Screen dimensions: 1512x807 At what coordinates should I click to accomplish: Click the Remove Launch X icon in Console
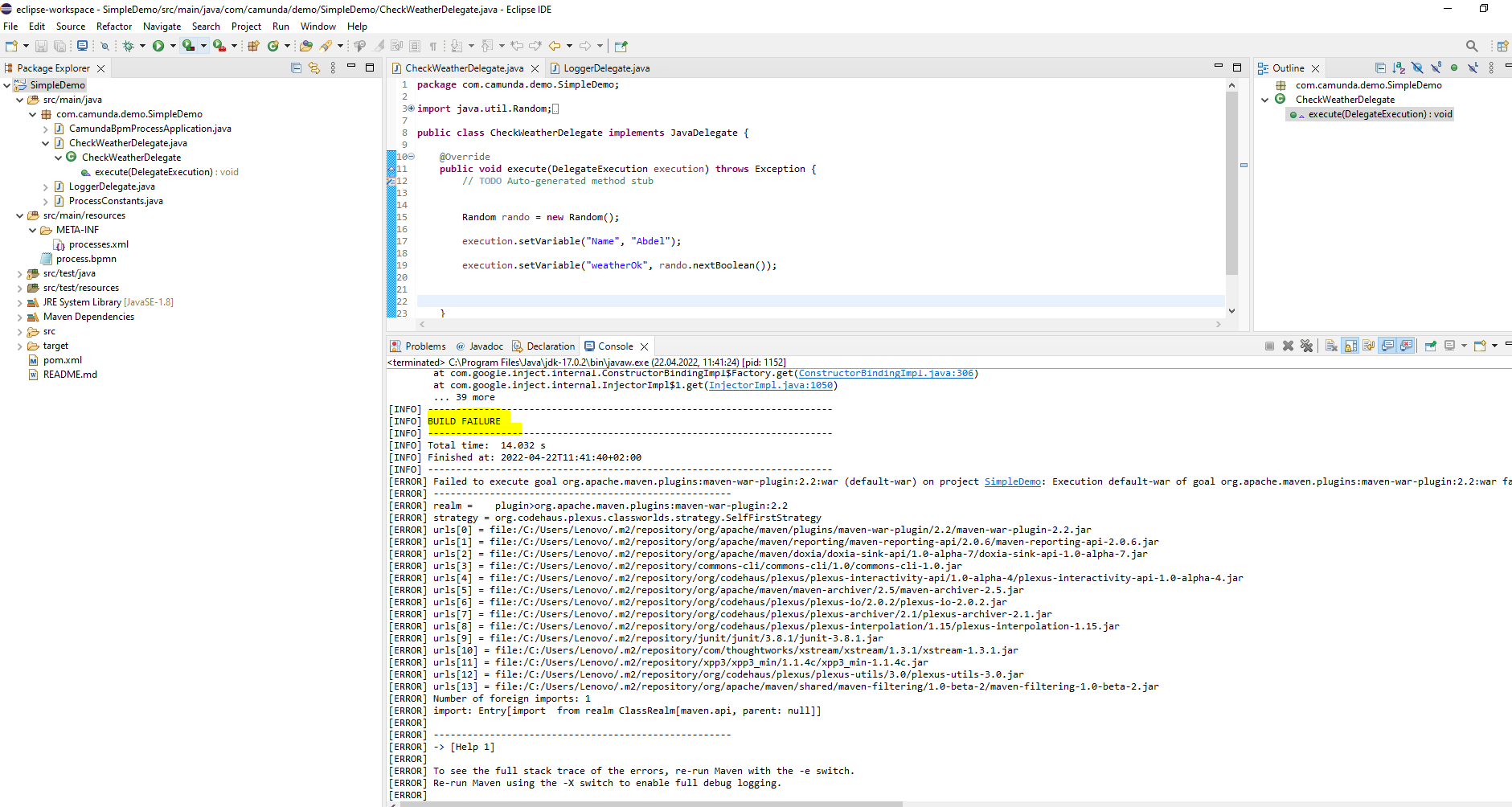coord(1288,346)
